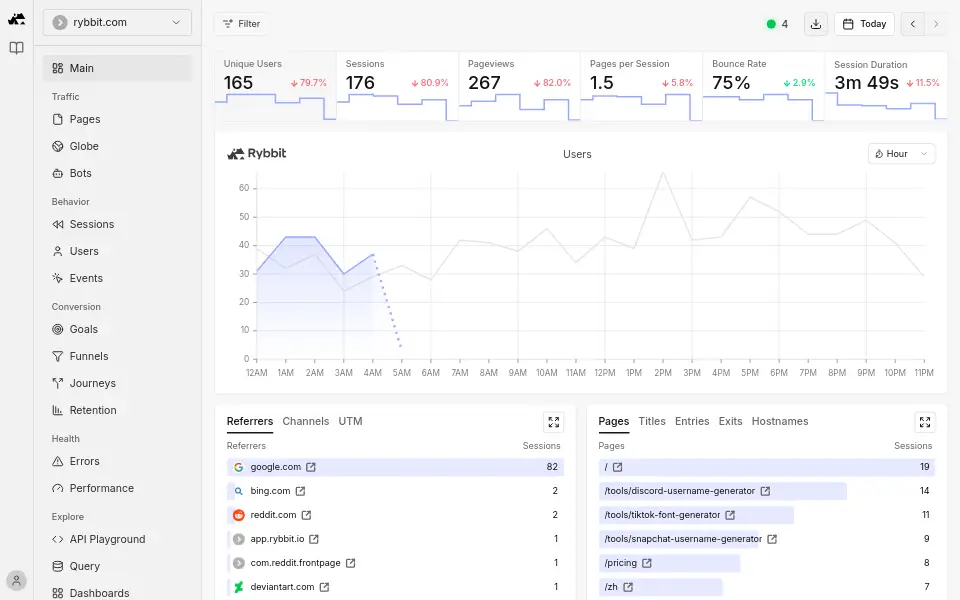Open the user account avatar icon

(17, 580)
